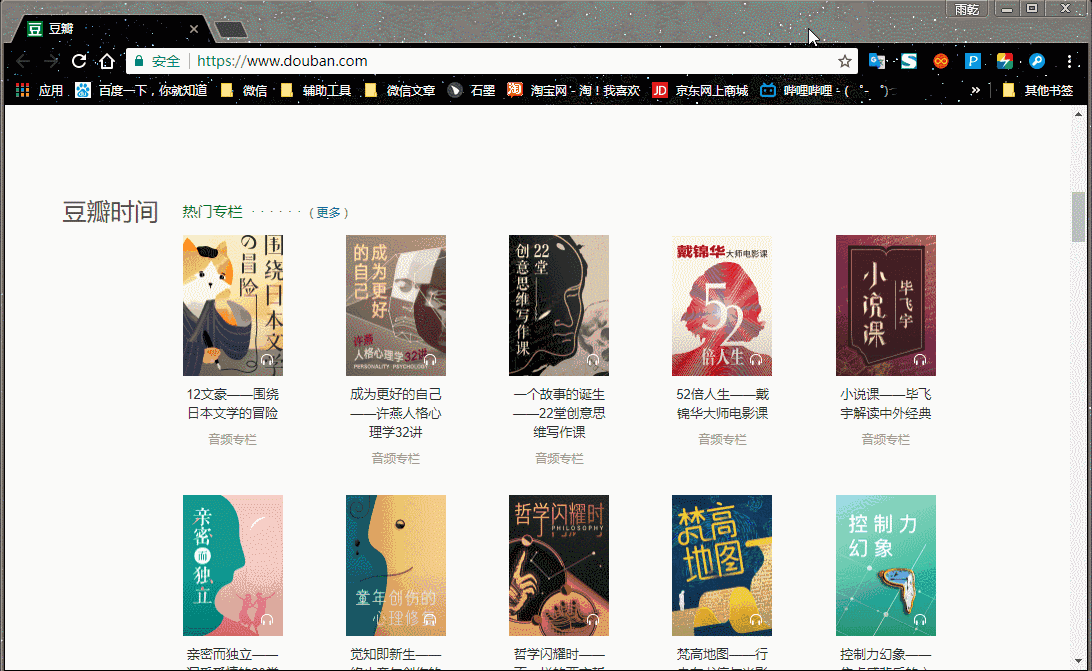Open the translate extension icon
Image resolution: width=1092 pixels, height=671 pixels.
877,61
